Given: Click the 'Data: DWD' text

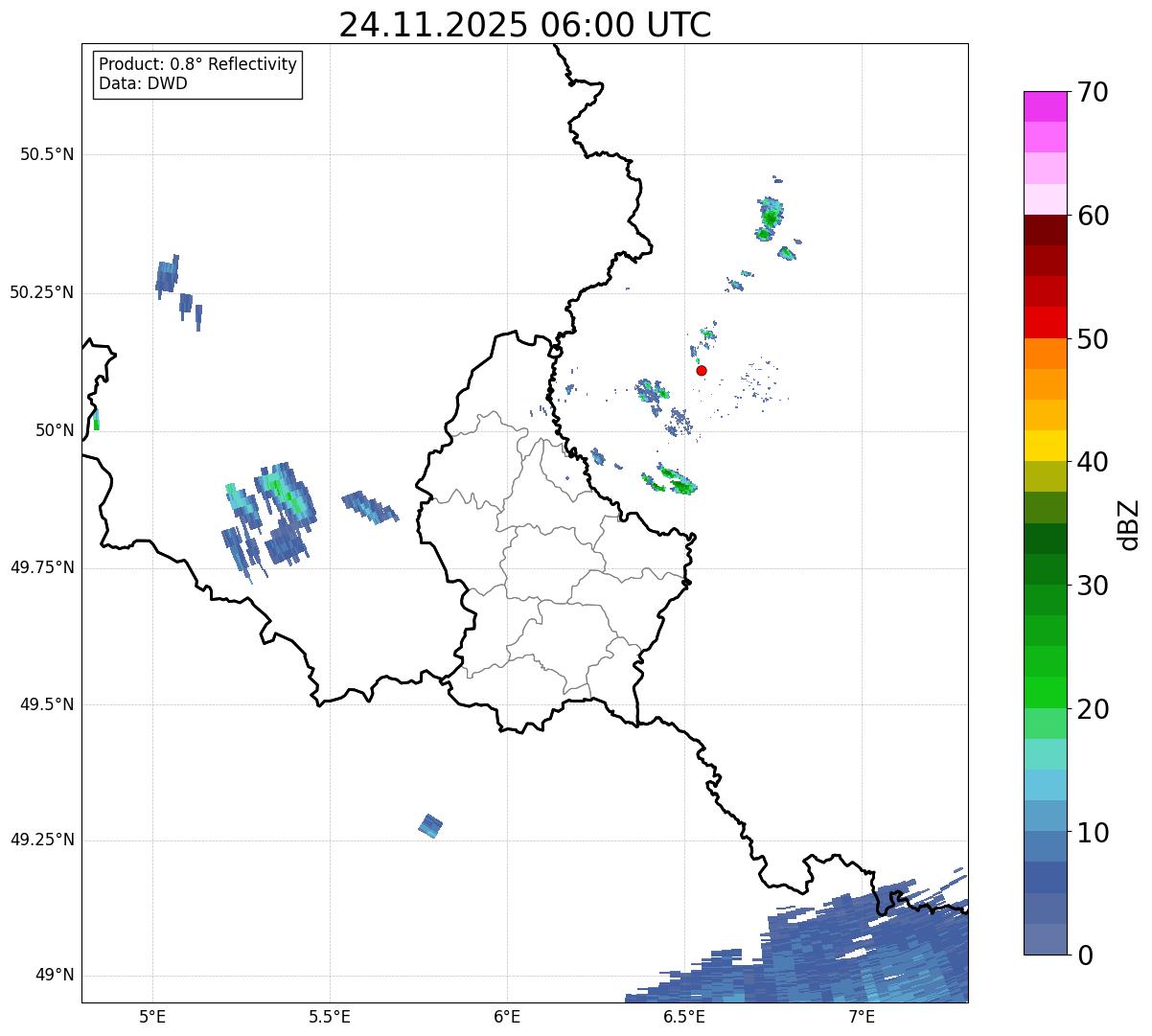Looking at the screenshot, I should click(143, 83).
